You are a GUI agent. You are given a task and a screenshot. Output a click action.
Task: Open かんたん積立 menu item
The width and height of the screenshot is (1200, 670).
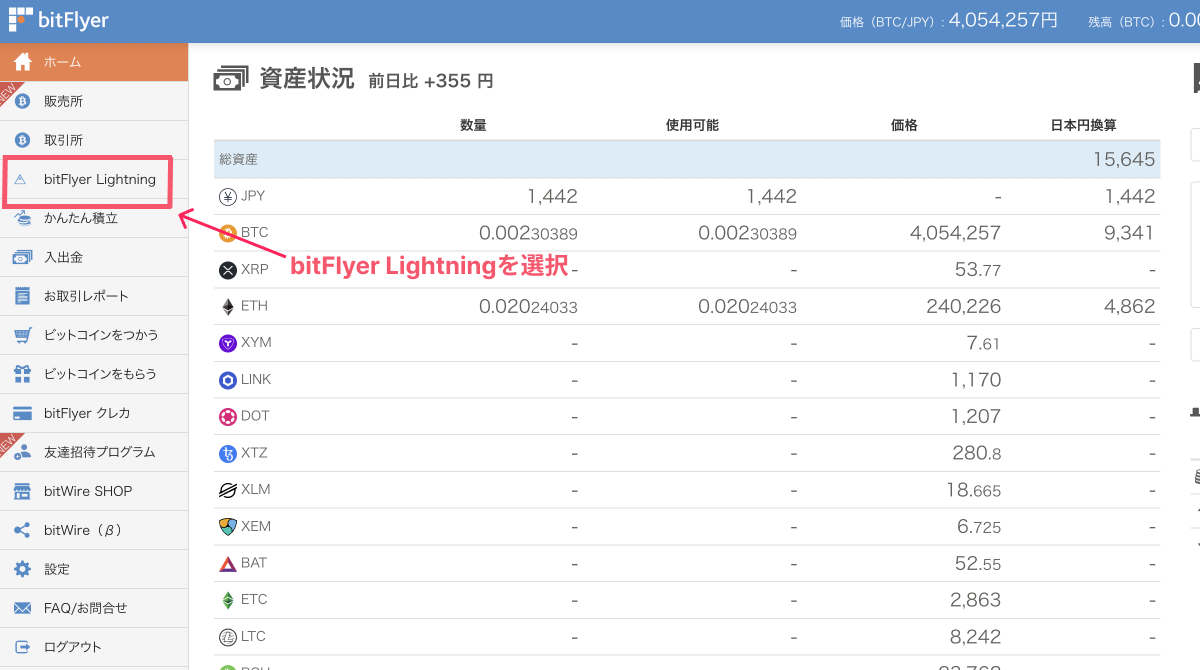click(94, 218)
